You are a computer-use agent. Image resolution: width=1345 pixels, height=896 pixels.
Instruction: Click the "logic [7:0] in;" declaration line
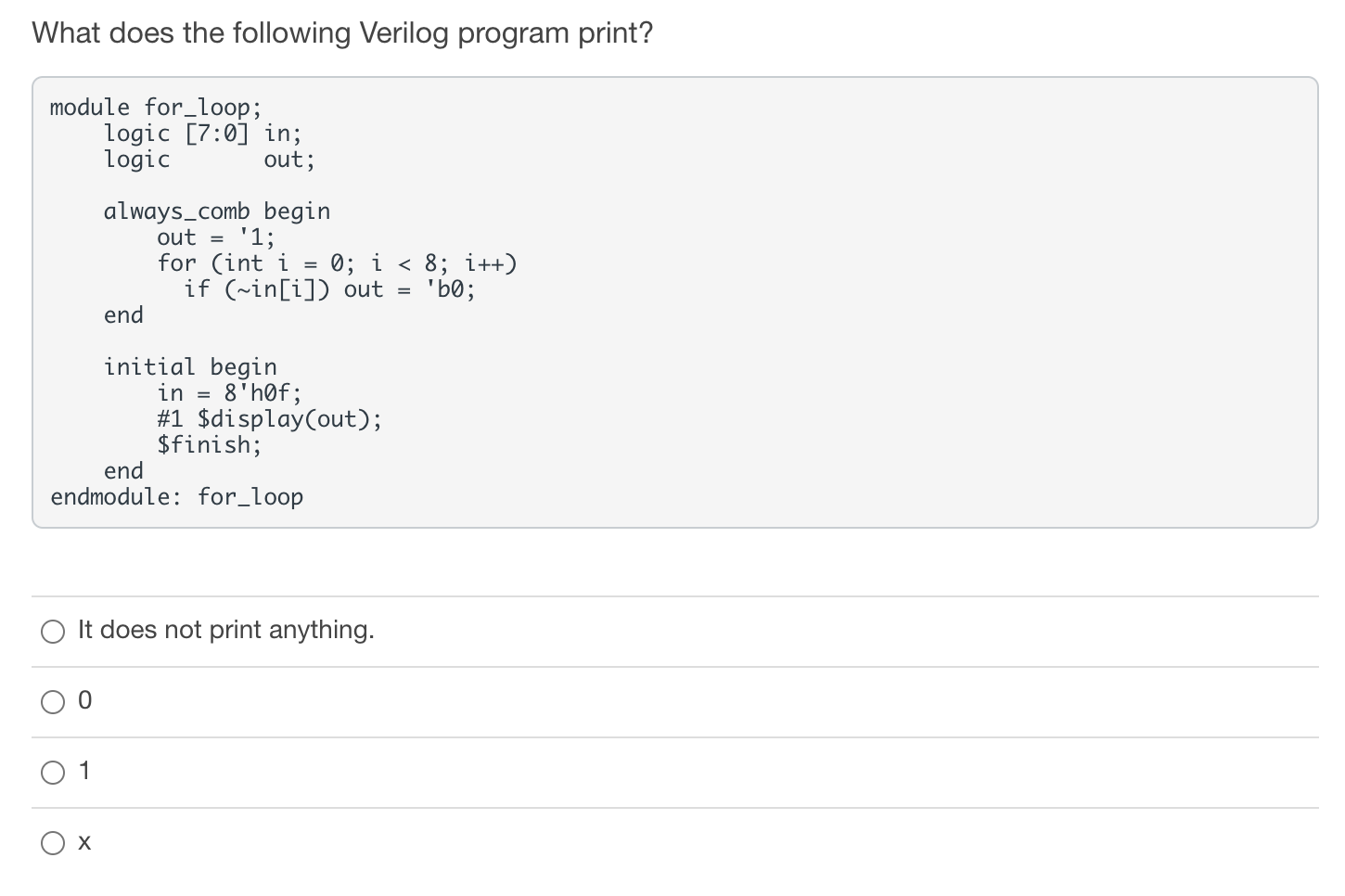coord(201,134)
